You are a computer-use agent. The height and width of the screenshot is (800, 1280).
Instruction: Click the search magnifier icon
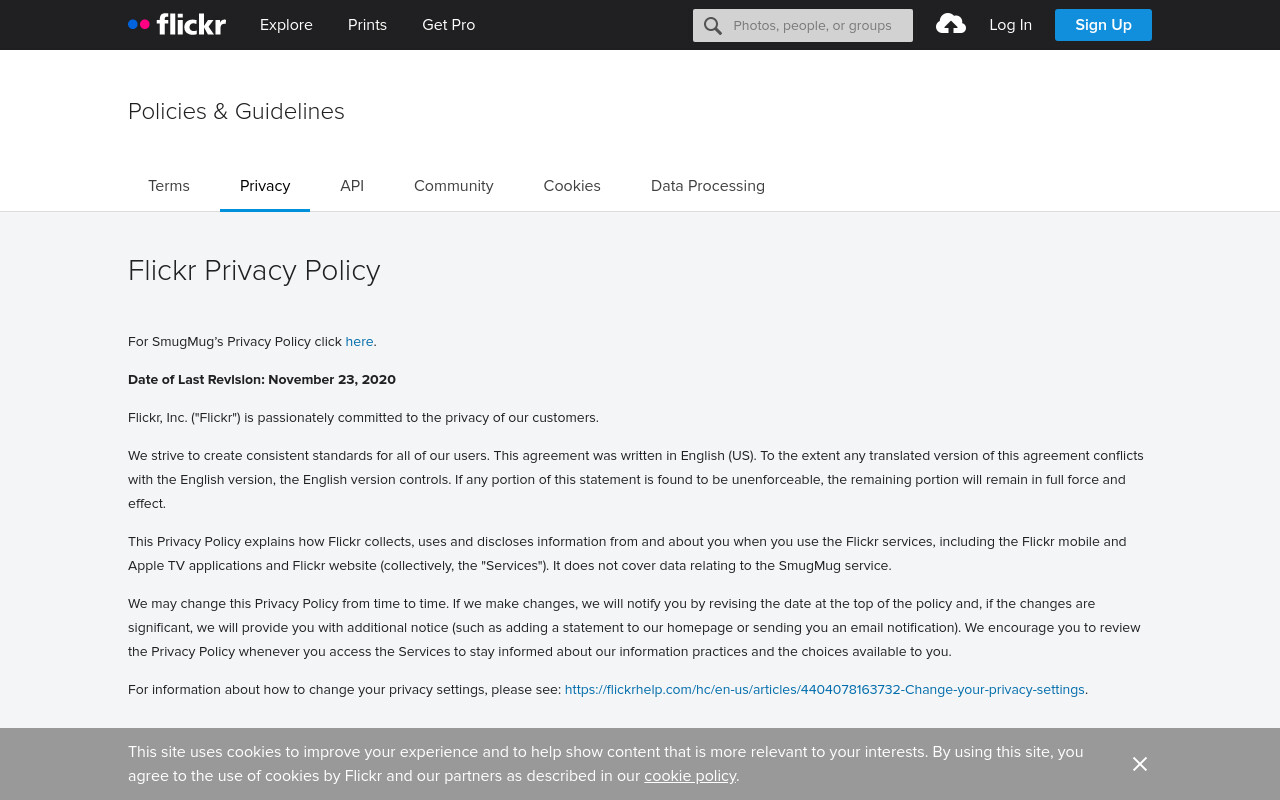[x=712, y=25]
